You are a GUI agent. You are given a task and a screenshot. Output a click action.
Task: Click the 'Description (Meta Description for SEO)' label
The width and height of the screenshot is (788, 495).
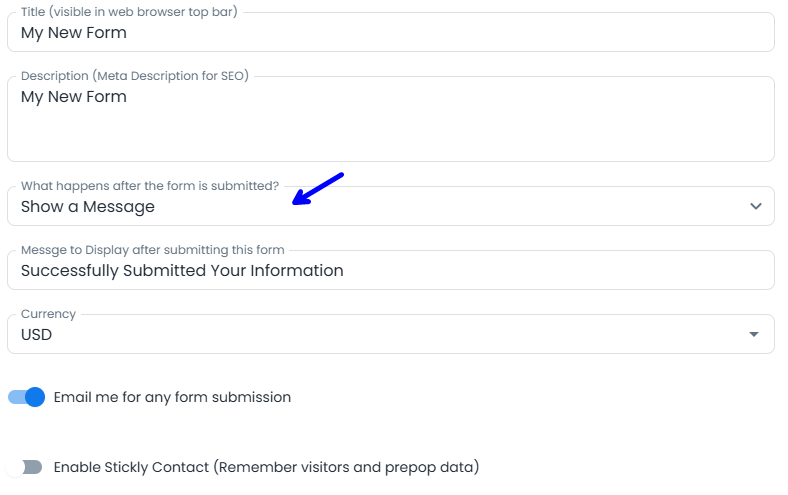pos(134,76)
